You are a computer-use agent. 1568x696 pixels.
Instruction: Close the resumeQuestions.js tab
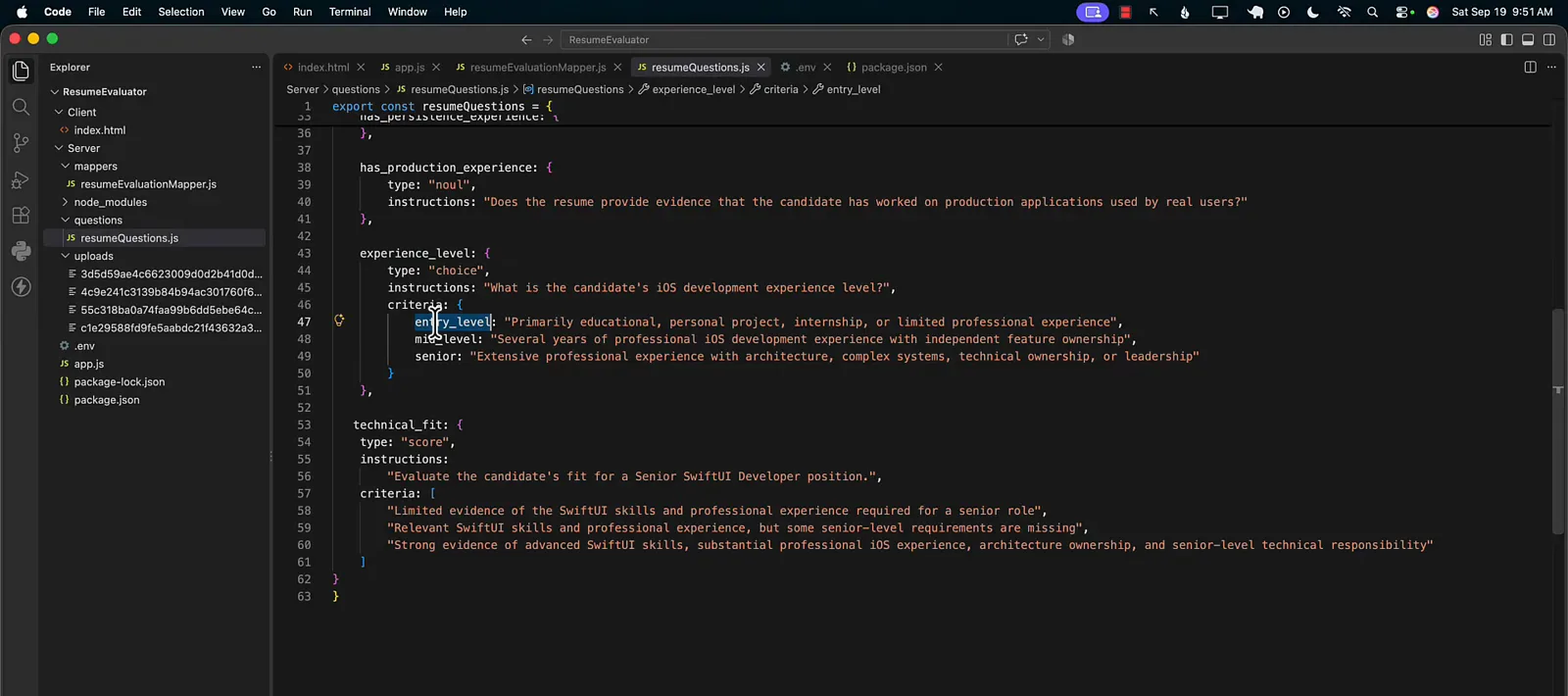tap(760, 67)
